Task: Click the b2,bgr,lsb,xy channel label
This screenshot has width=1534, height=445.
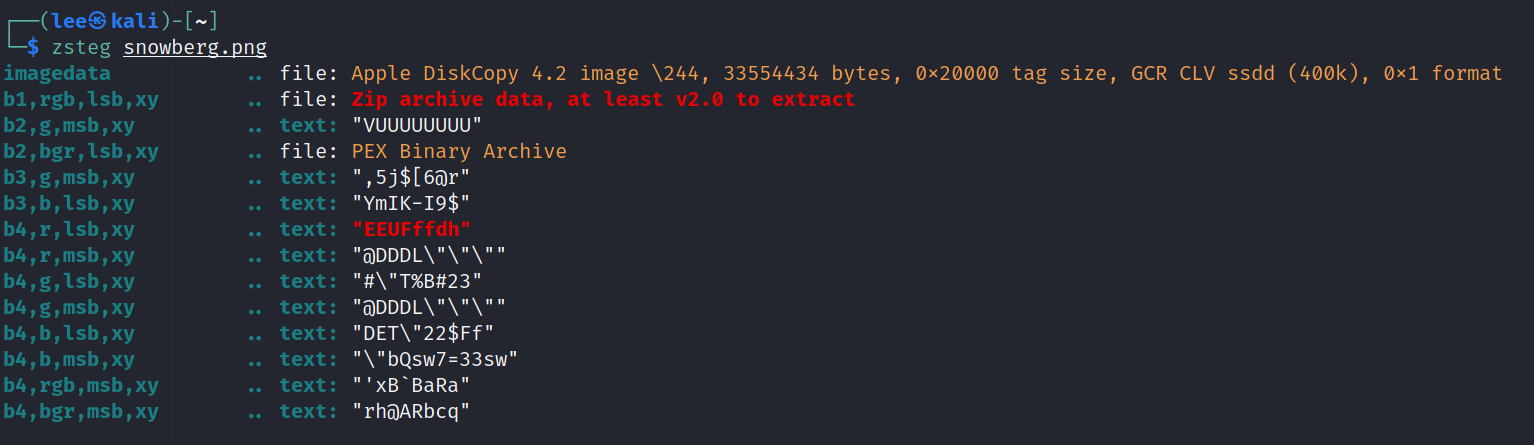Action: click(x=81, y=151)
